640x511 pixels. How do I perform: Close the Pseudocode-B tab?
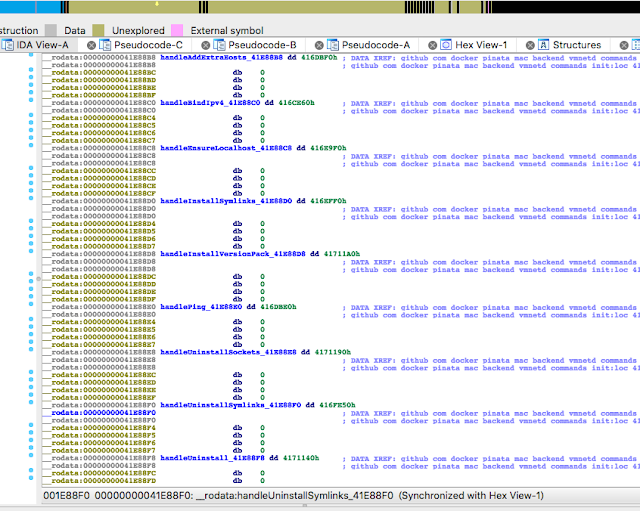pyautogui.click(x=206, y=45)
